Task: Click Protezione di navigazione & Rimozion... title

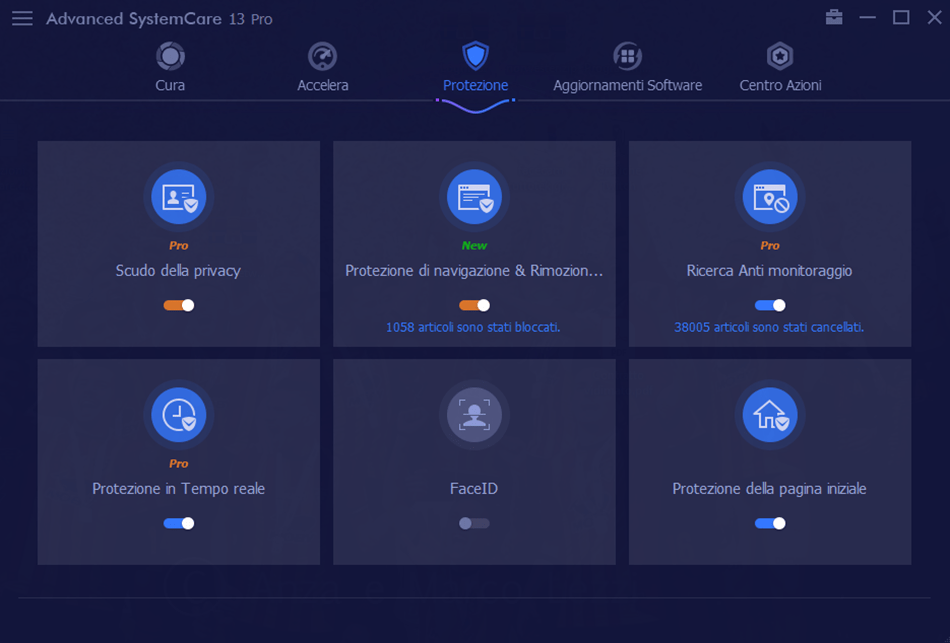Action: pos(474,271)
